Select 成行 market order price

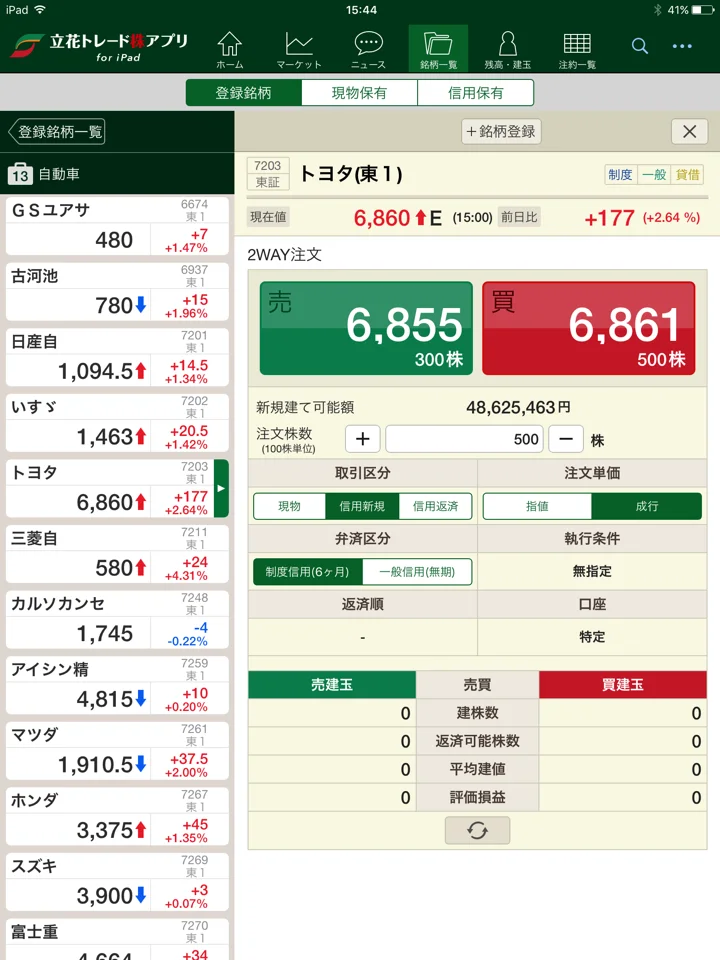tap(647, 506)
